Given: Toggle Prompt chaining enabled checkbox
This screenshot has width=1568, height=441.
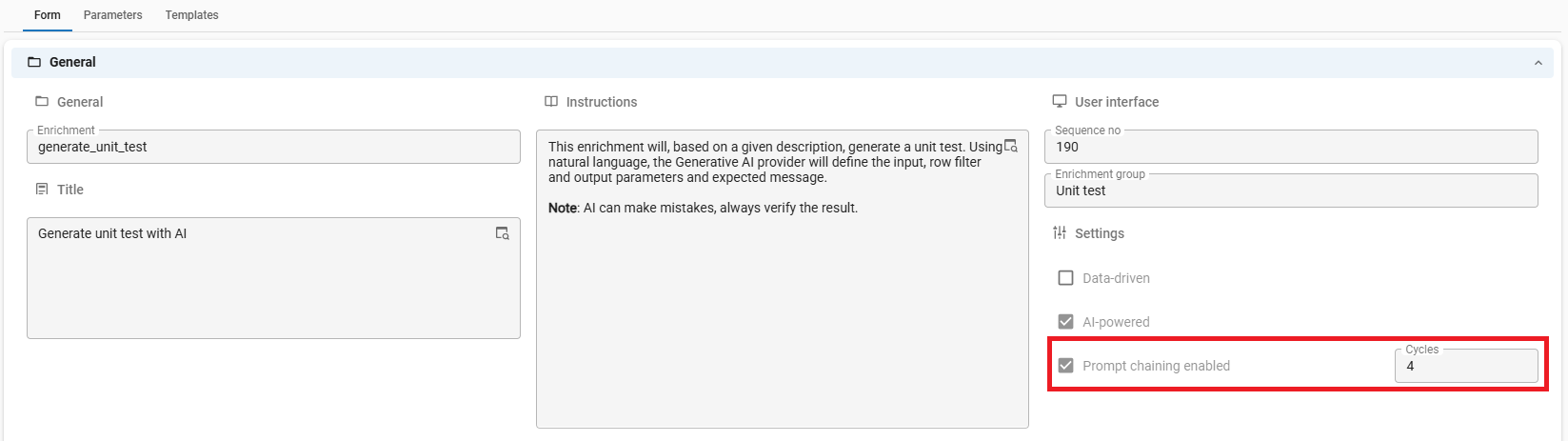Looking at the screenshot, I should coord(1066,366).
